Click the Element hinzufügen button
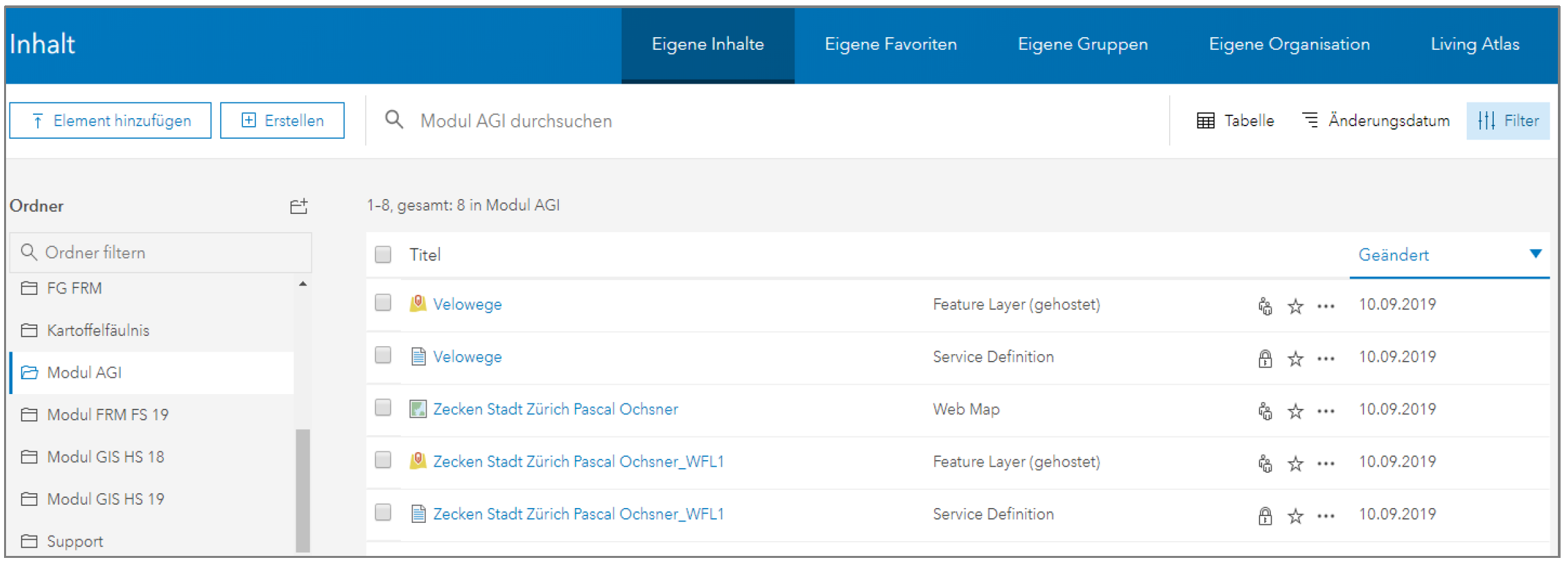Screen dimensions: 1568x564 click(110, 121)
